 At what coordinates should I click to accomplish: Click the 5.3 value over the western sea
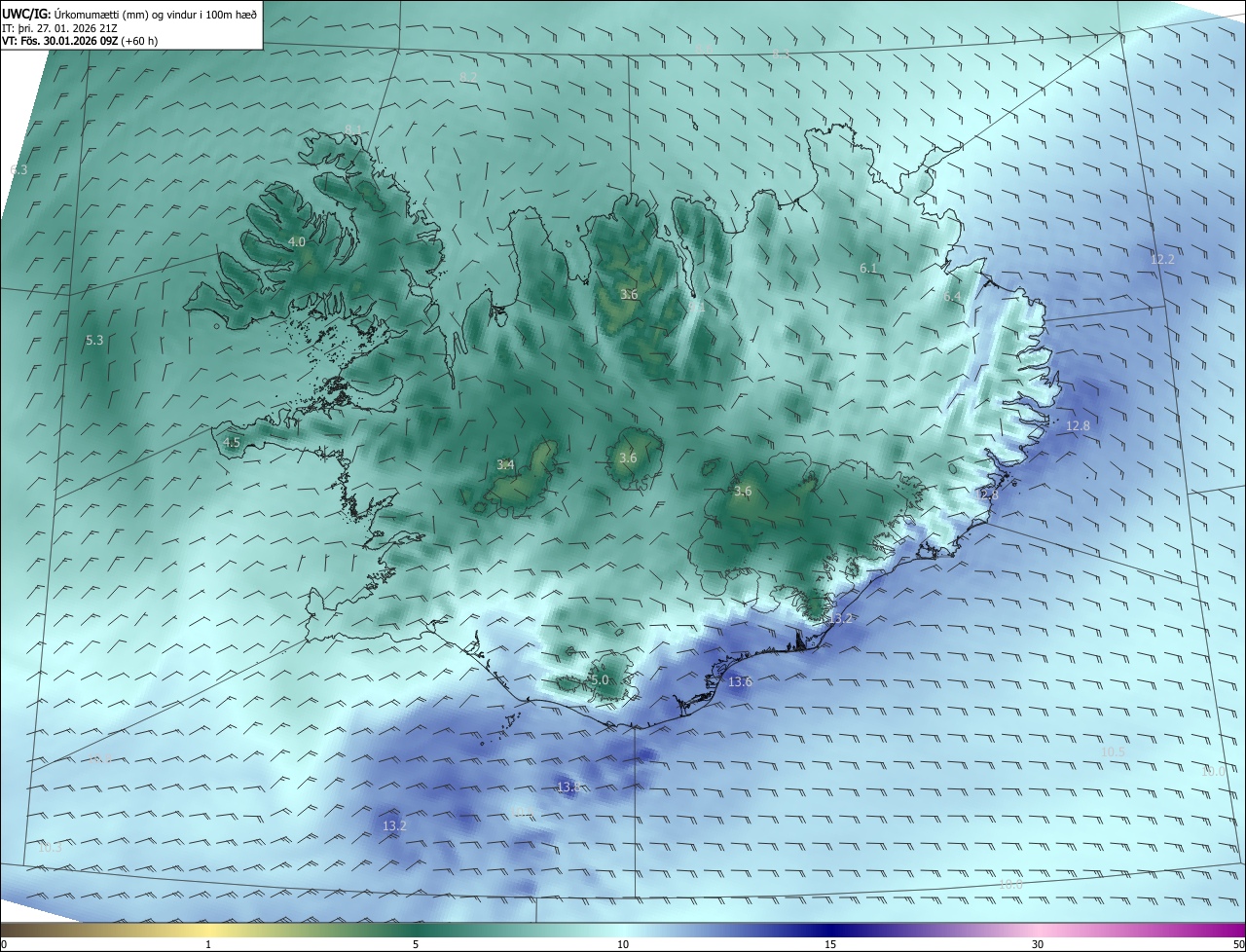94,340
